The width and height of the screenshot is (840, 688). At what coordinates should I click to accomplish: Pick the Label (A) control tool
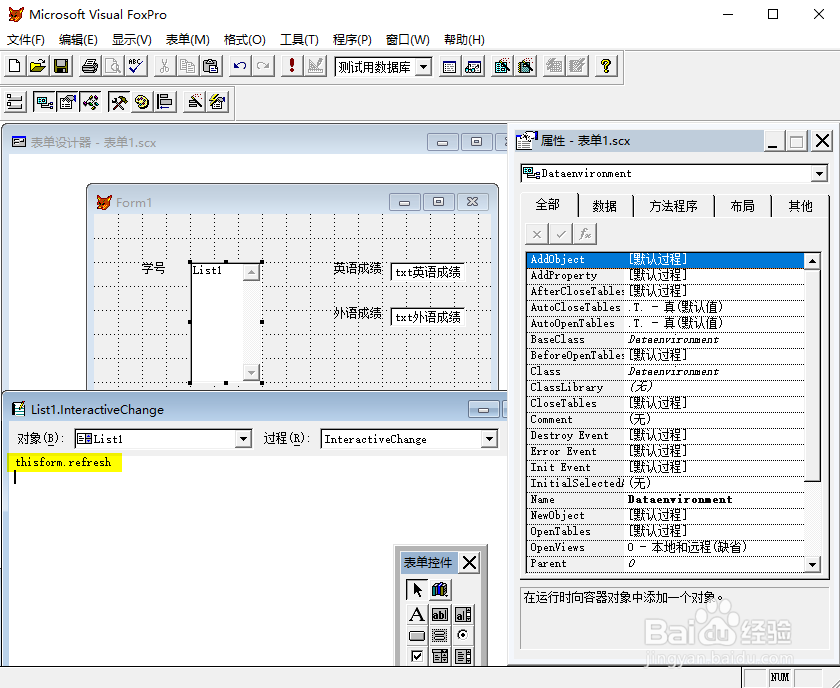pos(416,615)
